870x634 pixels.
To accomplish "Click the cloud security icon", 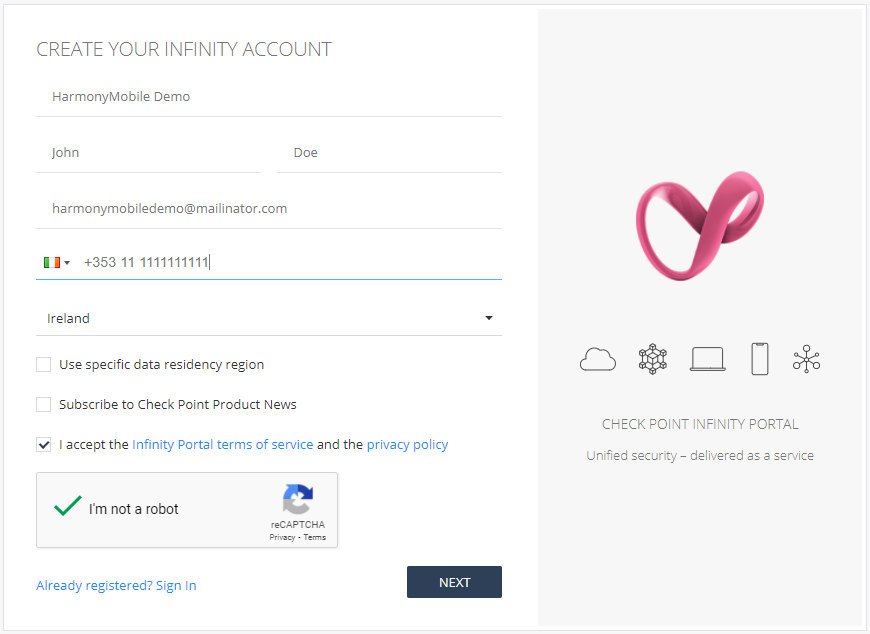I will [598, 359].
